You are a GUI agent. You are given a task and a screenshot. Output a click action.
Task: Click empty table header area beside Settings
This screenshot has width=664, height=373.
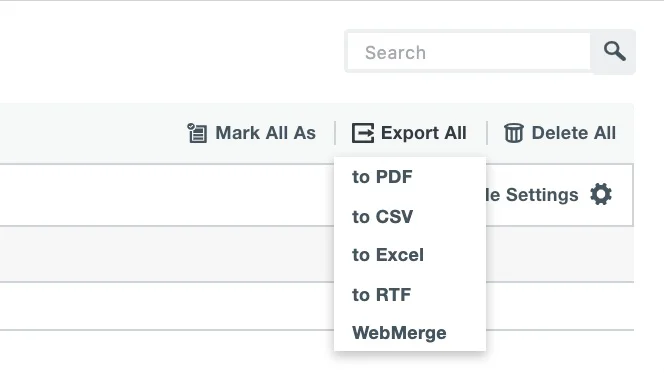point(167,195)
